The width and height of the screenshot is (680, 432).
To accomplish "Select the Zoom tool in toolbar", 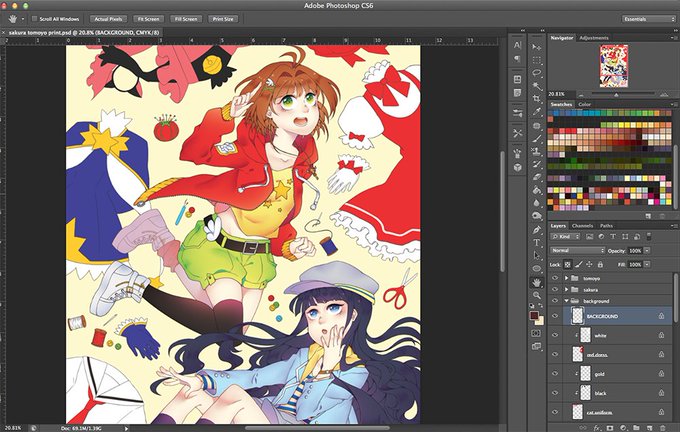I will point(537,295).
